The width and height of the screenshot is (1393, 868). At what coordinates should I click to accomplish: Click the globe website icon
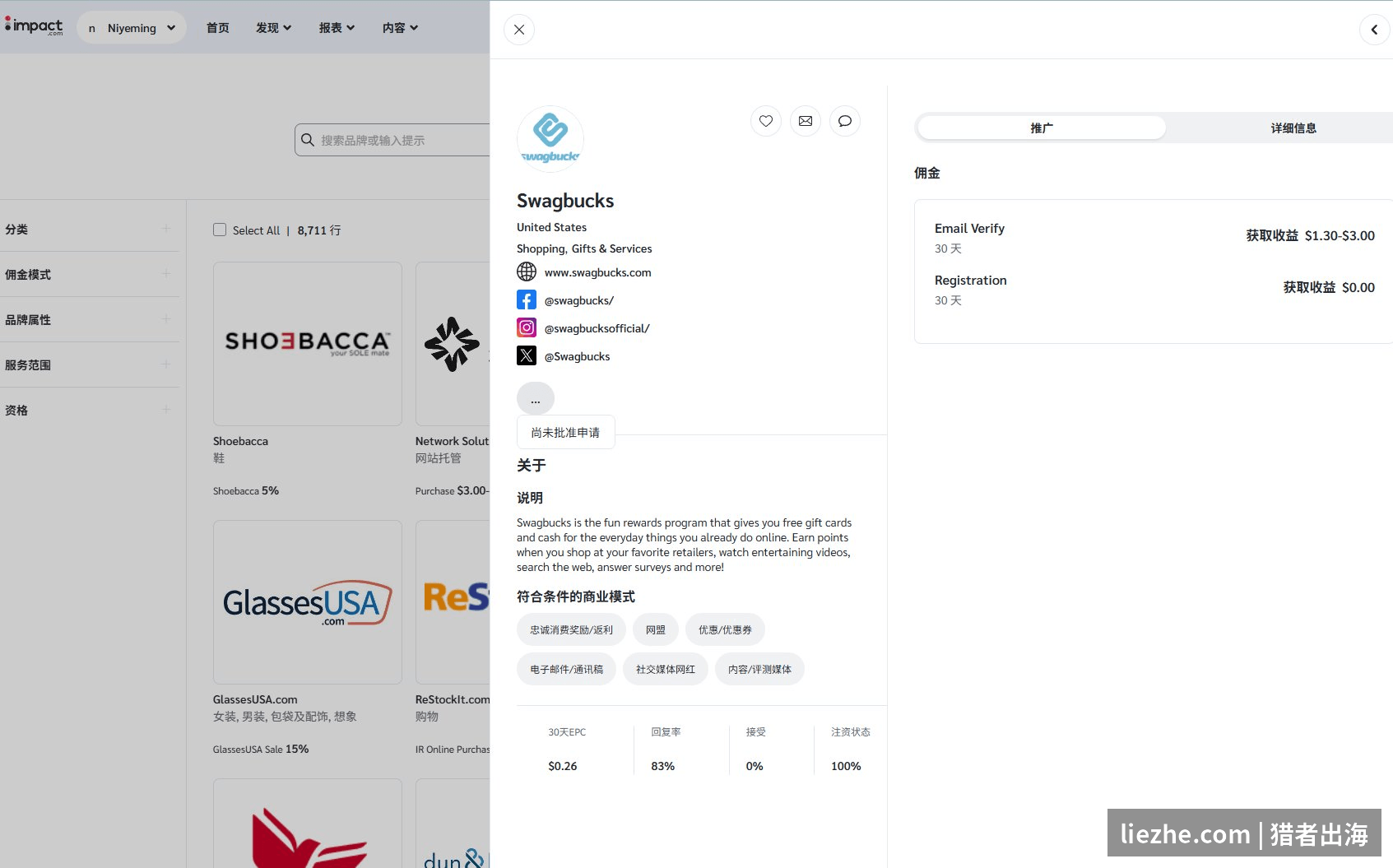click(527, 272)
